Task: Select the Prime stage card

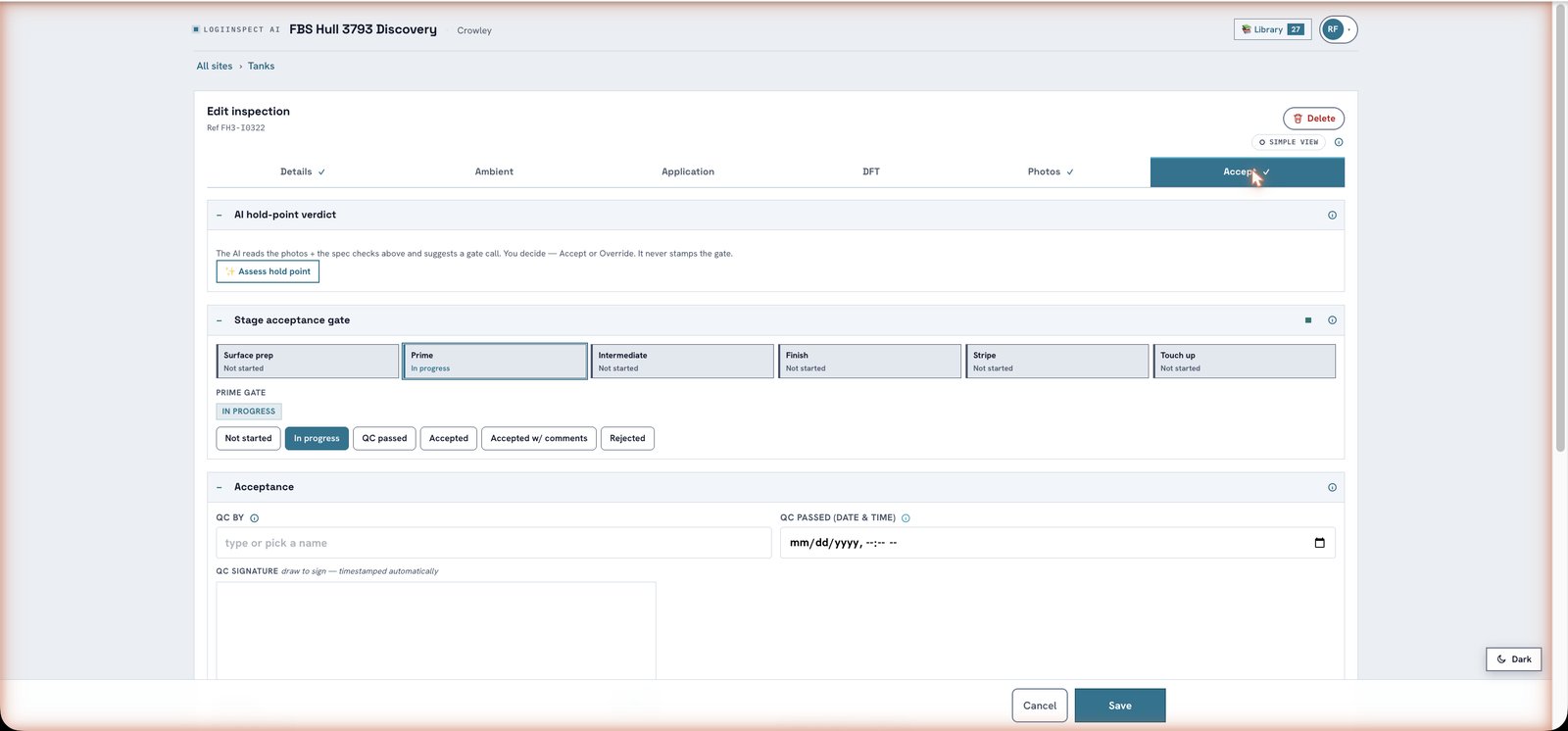Action: (495, 361)
